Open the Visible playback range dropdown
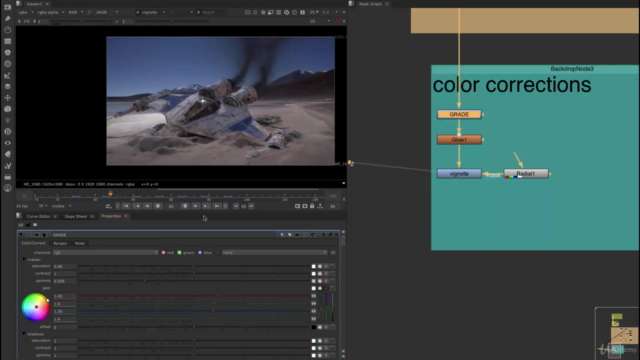 [62, 206]
